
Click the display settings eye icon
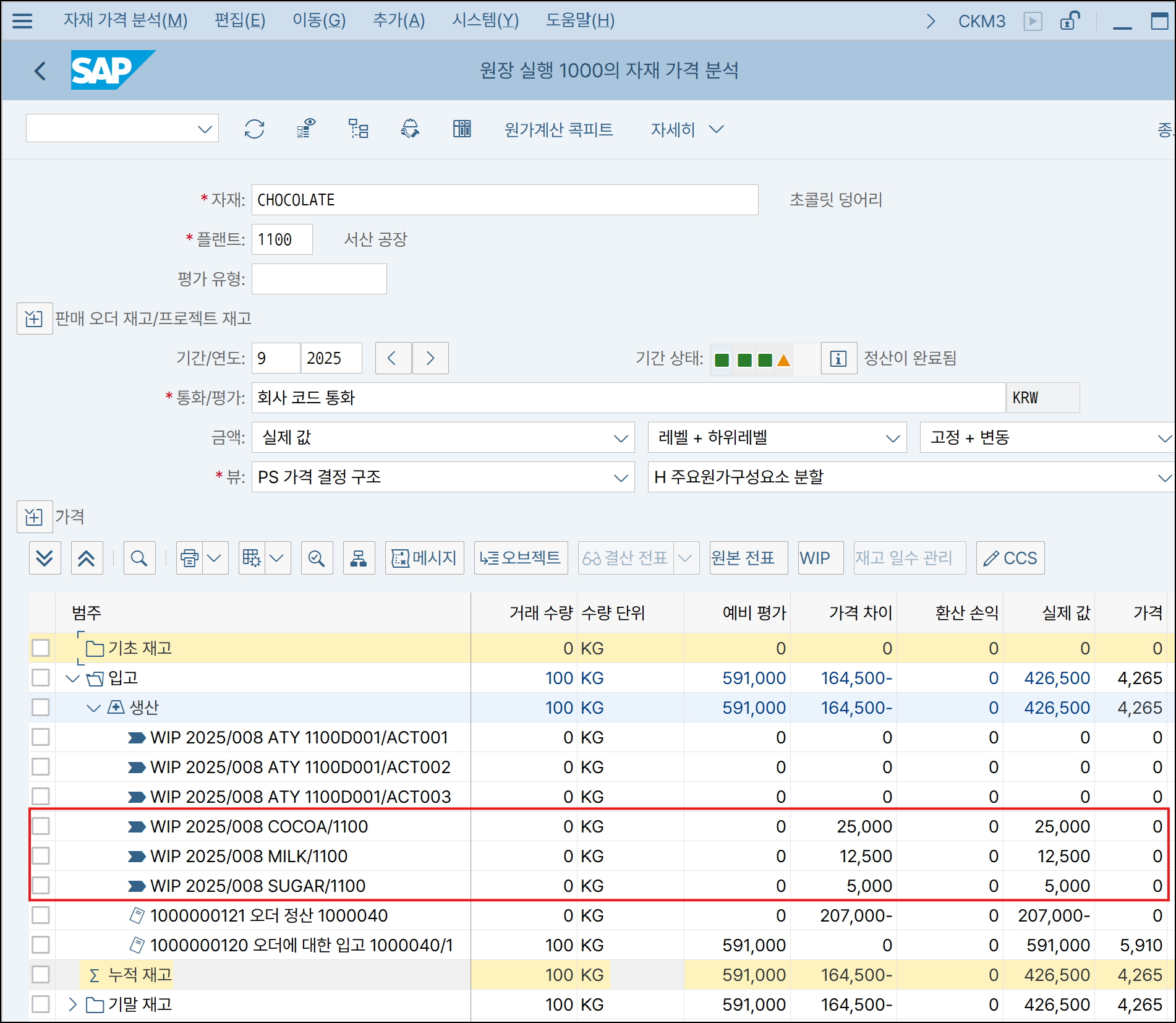tap(306, 129)
